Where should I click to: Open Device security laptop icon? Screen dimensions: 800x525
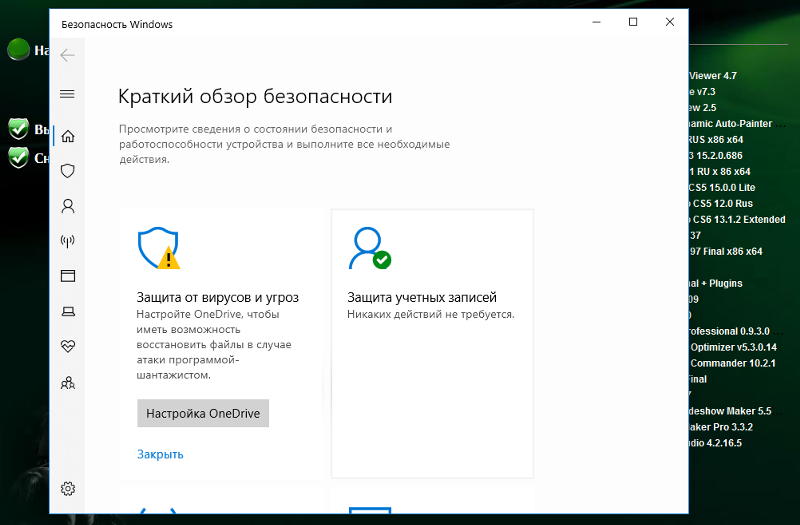68,311
